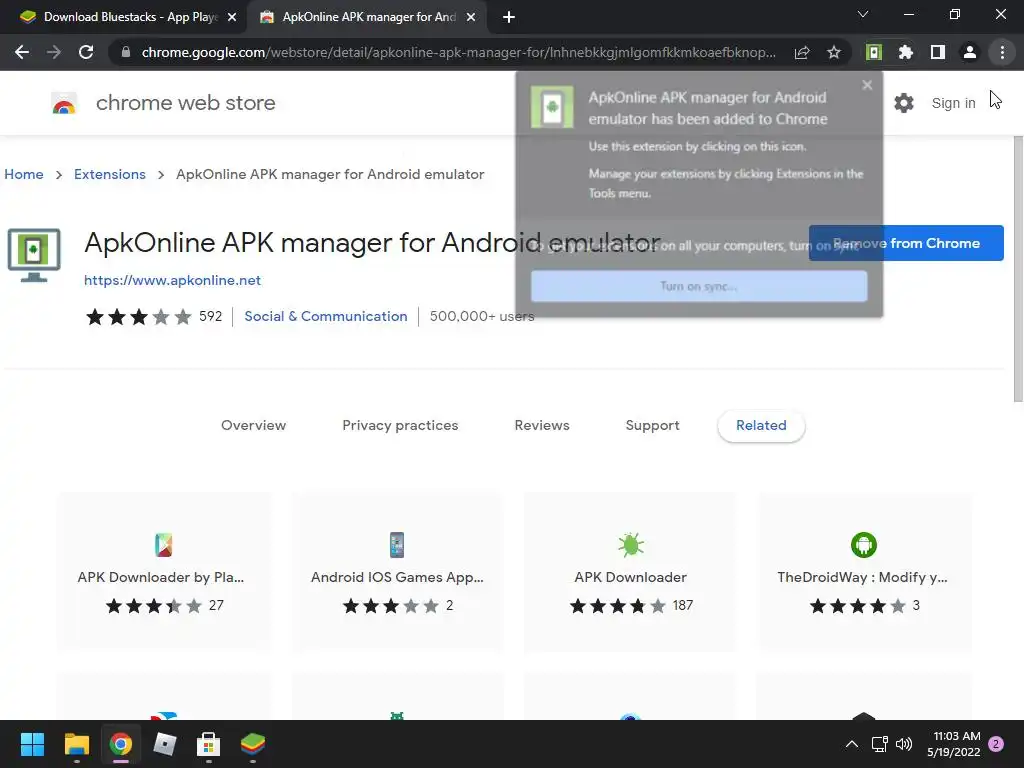Image resolution: width=1024 pixels, height=768 pixels.
Task: Open Roblox from the taskbar
Action: click(x=165, y=744)
